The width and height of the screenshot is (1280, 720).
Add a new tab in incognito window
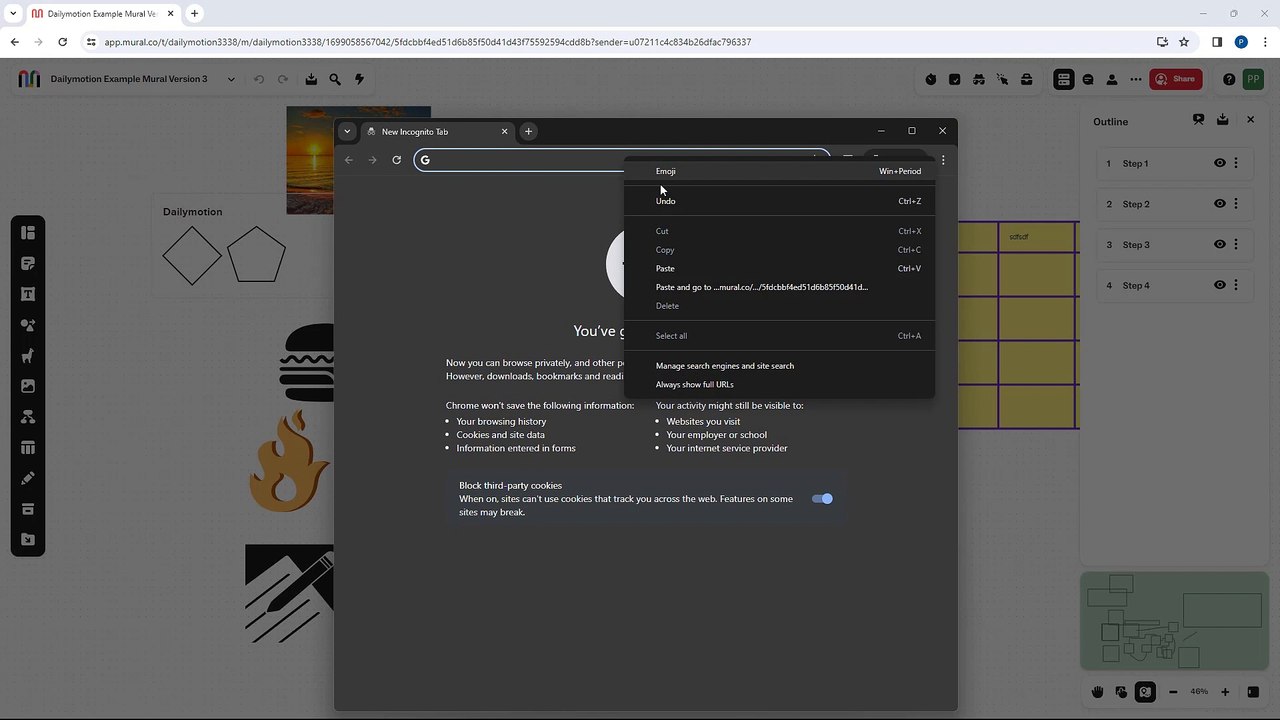pyautogui.click(x=529, y=131)
